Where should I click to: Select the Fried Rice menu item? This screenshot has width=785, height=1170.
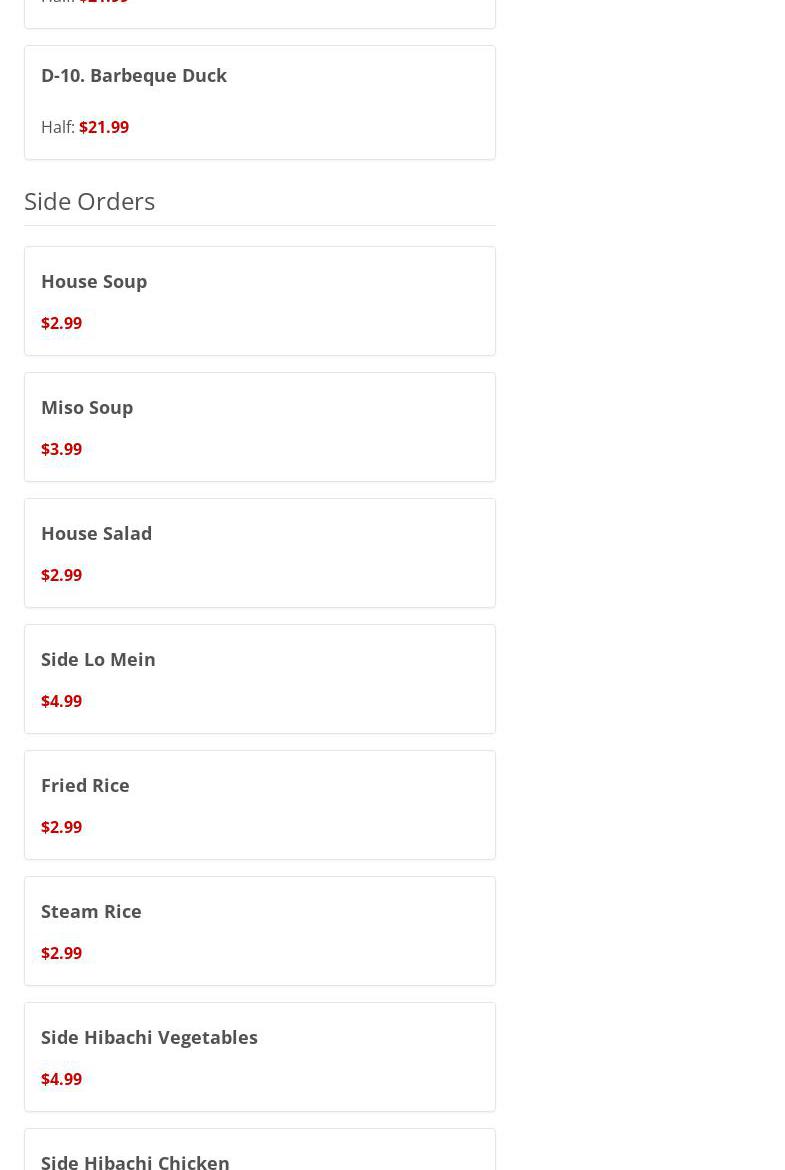click(85, 785)
